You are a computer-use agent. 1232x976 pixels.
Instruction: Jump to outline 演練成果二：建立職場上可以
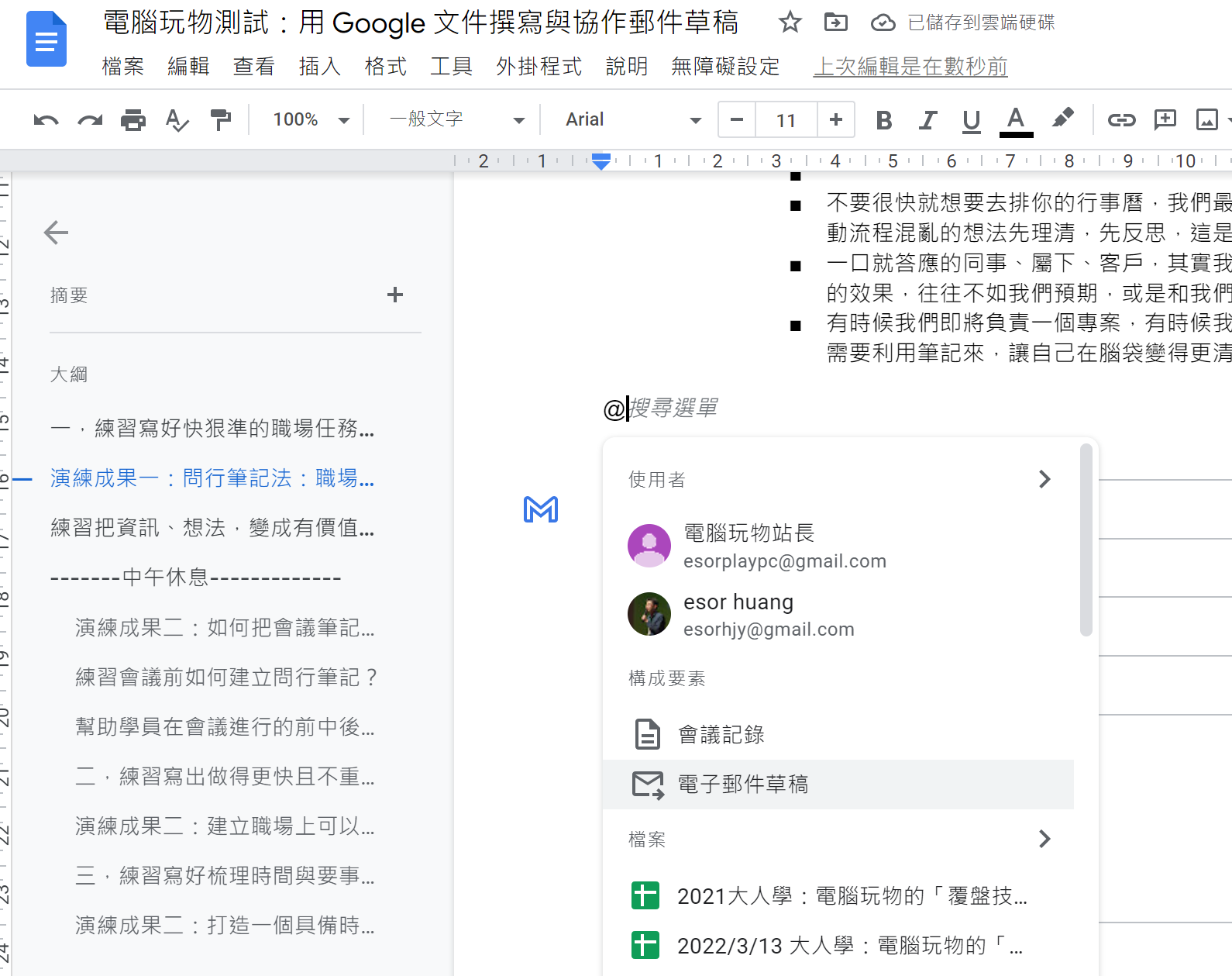(x=225, y=826)
